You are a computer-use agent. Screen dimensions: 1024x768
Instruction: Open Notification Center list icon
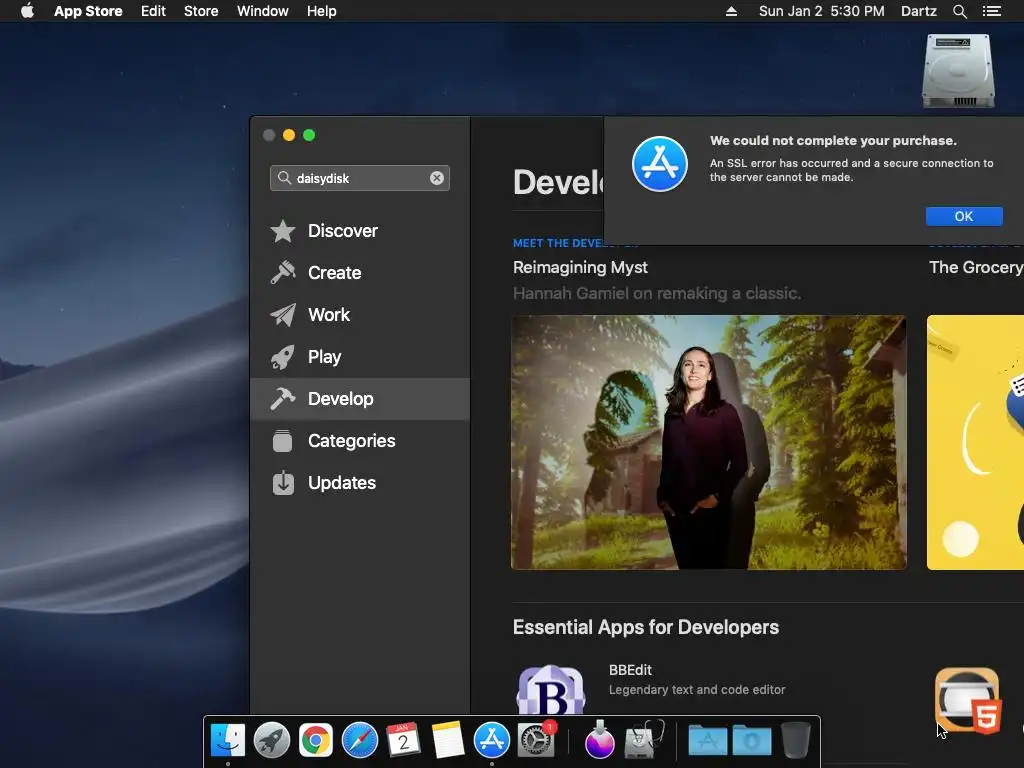pyautogui.click(x=991, y=11)
